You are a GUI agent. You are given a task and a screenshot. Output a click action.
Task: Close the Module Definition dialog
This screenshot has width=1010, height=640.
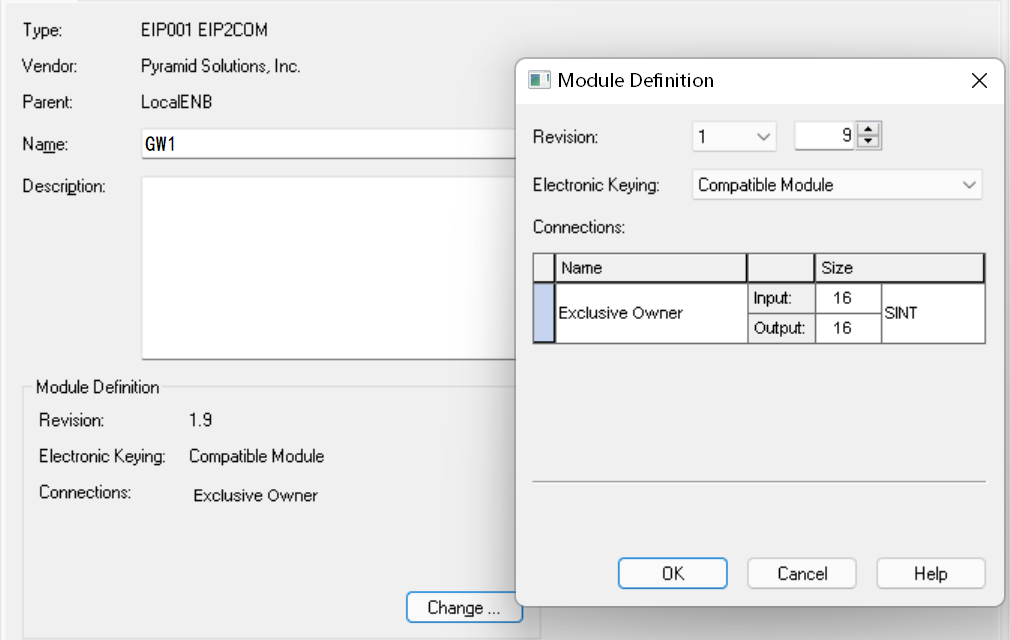[979, 80]
